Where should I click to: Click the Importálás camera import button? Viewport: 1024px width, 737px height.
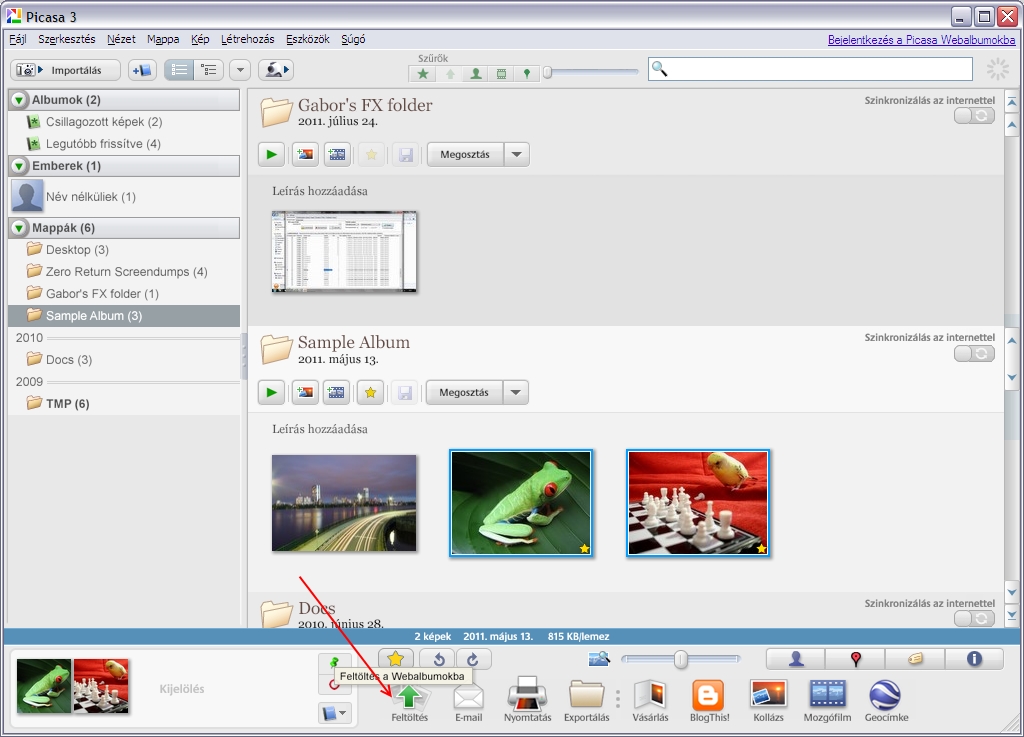[x=65, y=70]
